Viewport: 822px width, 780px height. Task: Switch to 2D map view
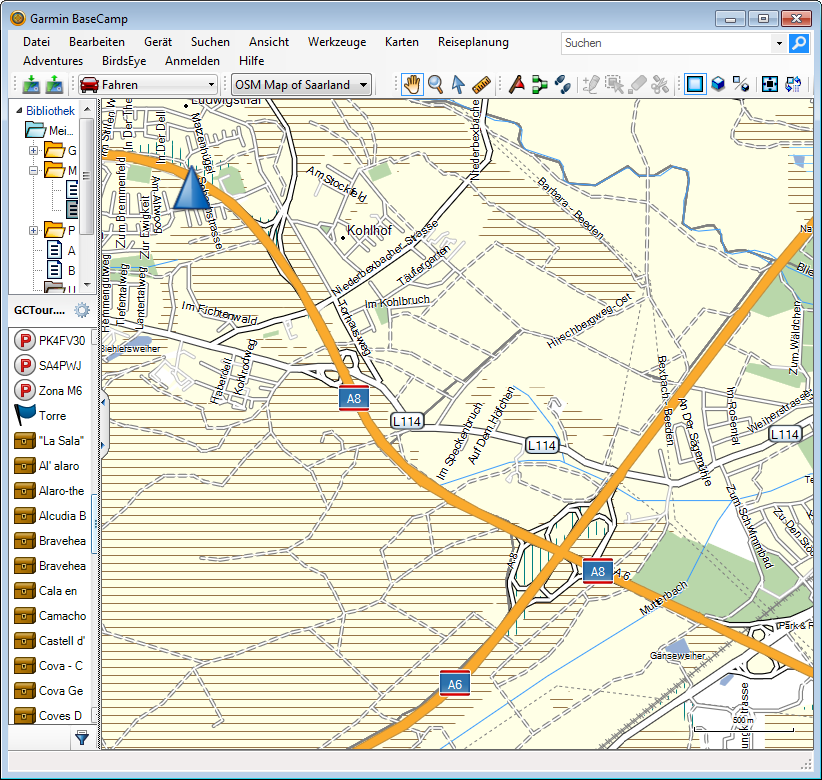[x=695, y=84]
